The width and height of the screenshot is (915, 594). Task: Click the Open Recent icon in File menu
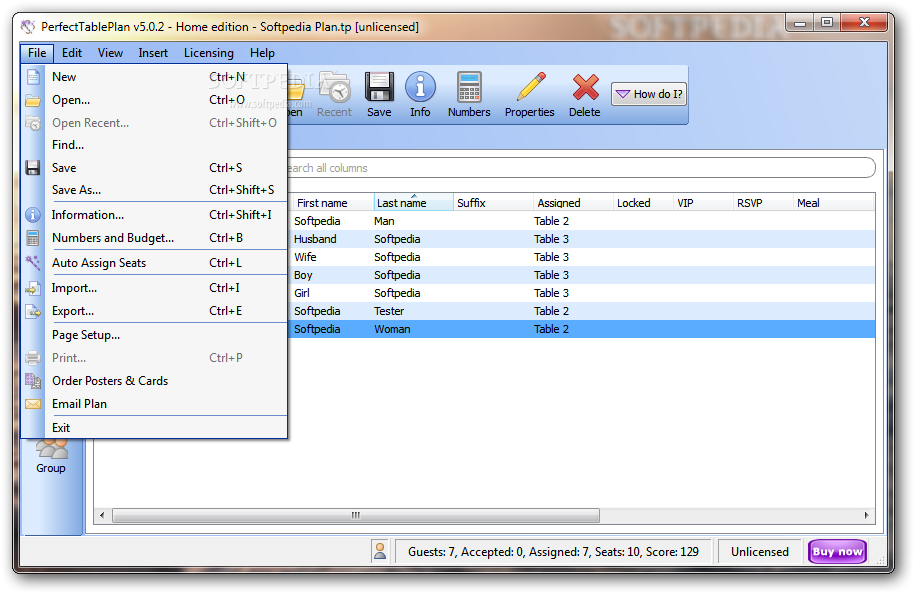[x=33, y=123]
